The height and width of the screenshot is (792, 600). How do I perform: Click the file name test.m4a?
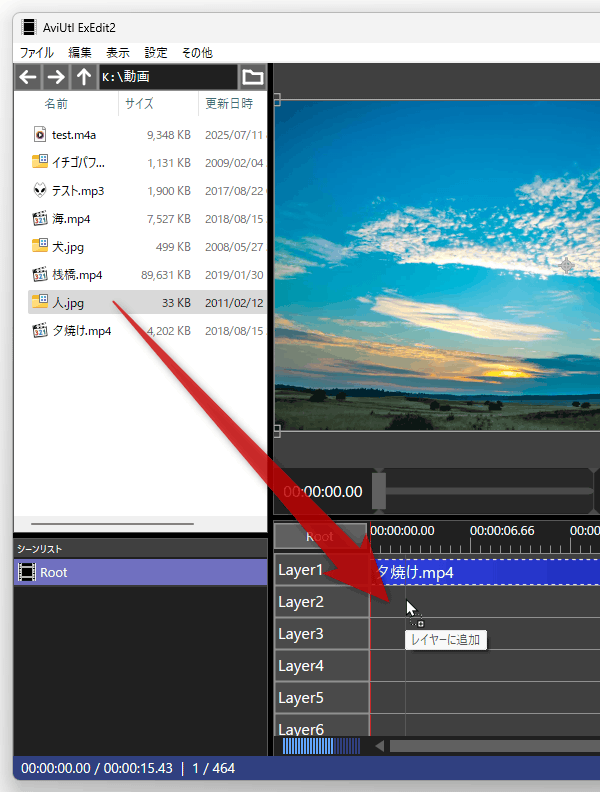click(74, 135)
